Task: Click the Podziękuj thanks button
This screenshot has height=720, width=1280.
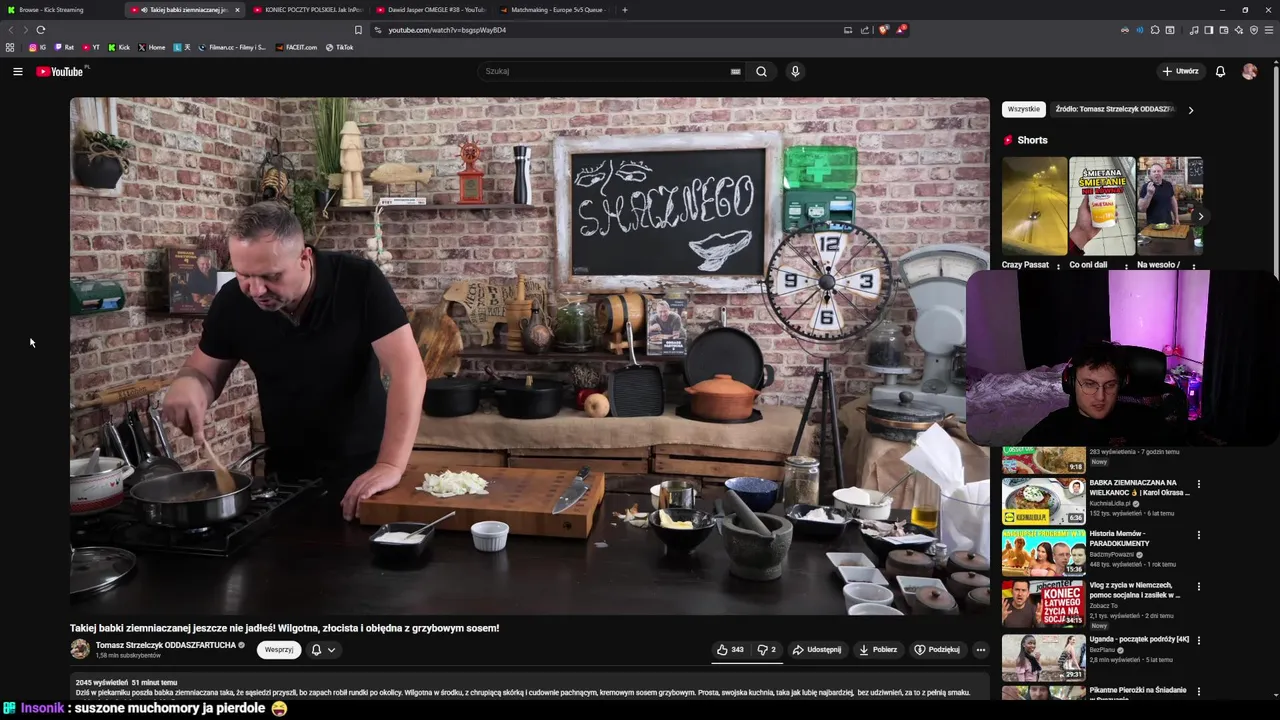Action: coord(937,649)
